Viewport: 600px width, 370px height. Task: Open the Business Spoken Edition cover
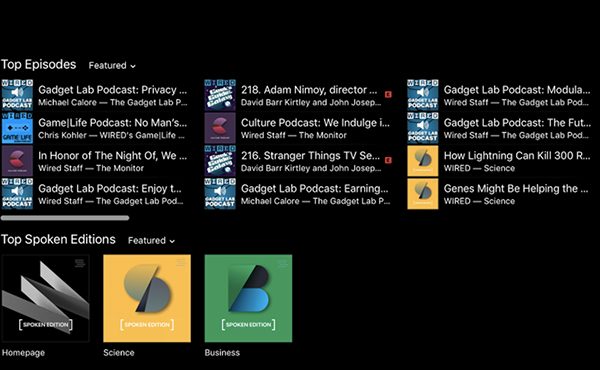[x=248, y=298]
